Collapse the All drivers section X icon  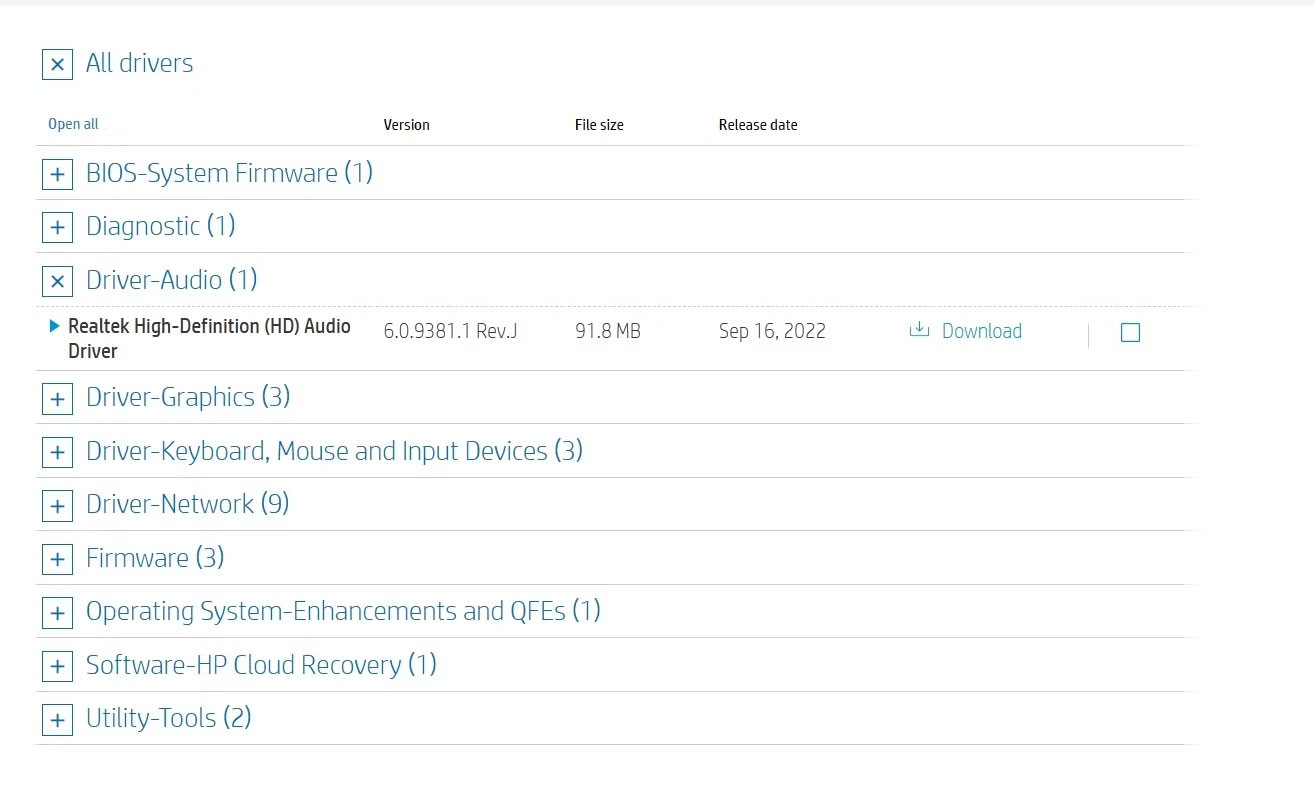tap(57, 65)
